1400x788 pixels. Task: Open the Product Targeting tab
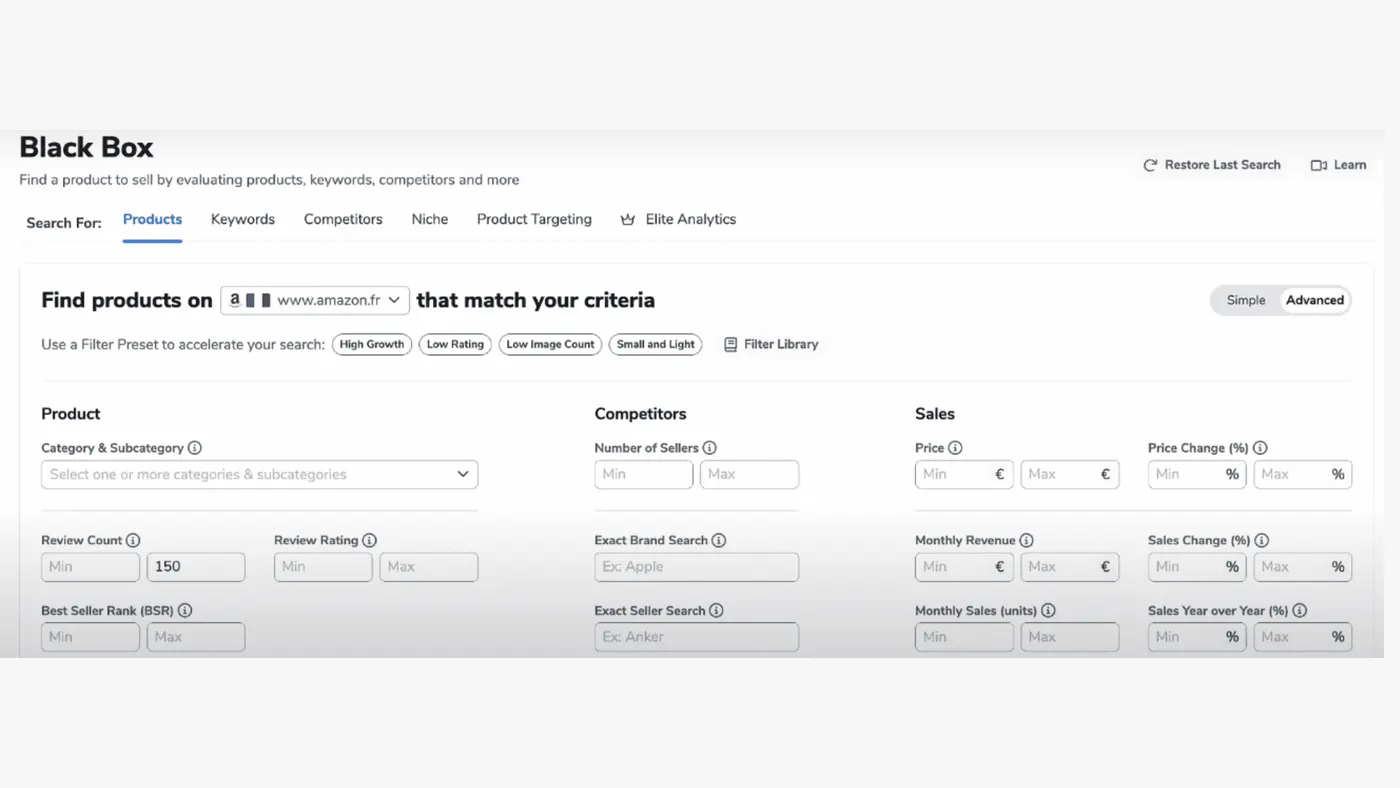534,219
